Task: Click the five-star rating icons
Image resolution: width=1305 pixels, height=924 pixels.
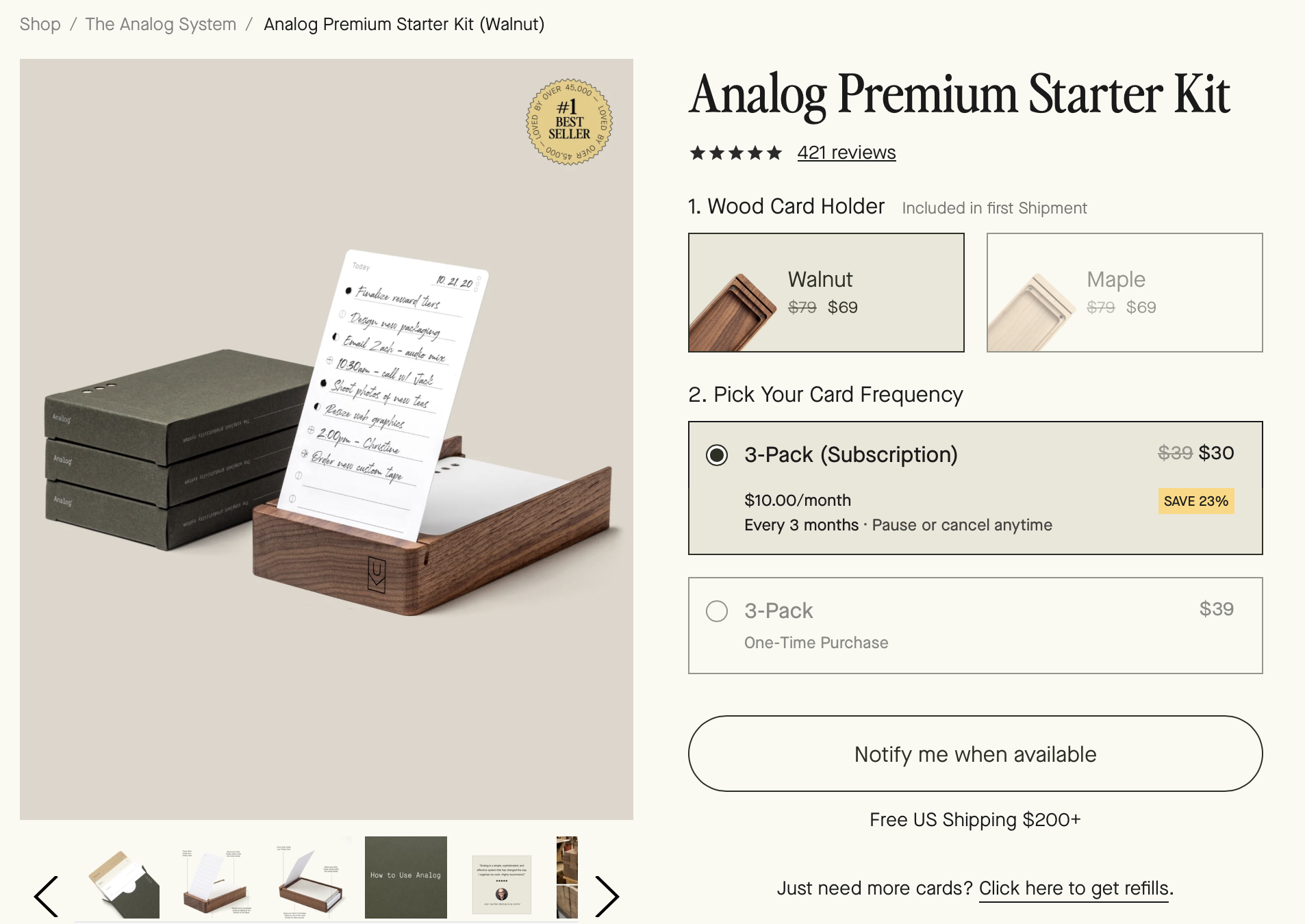Action: coord(735,153)
